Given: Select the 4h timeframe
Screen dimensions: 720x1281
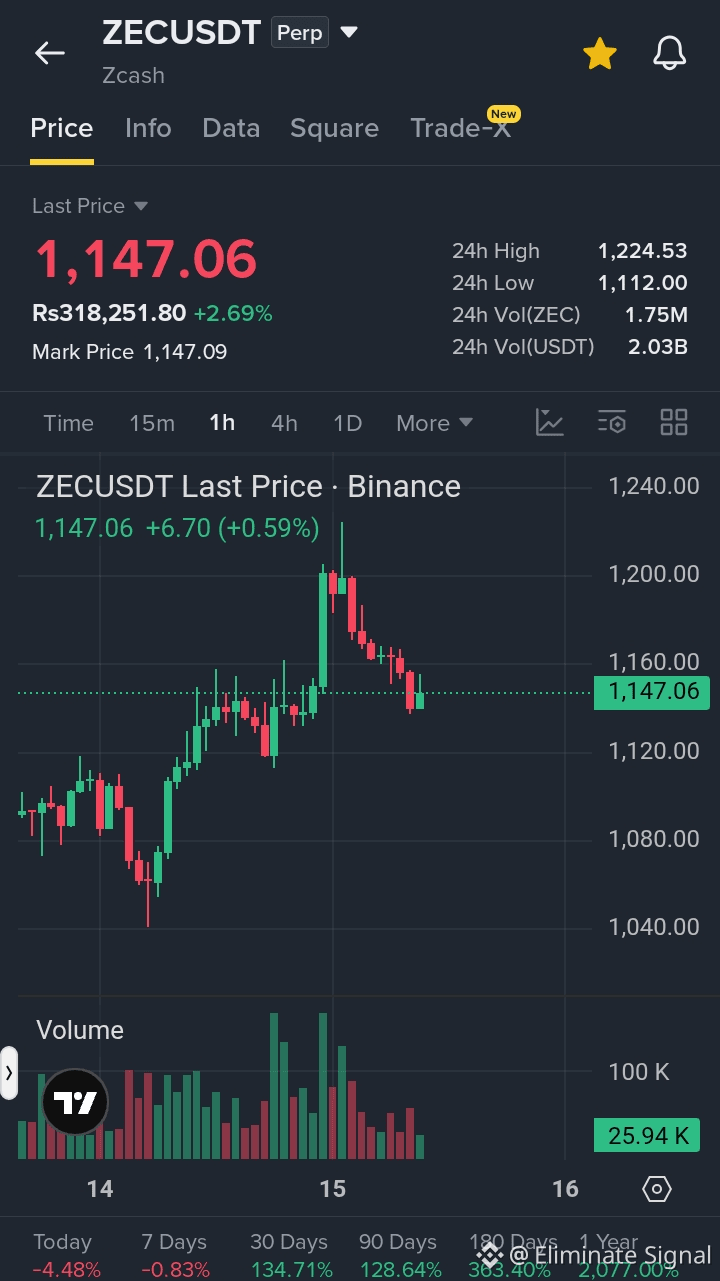Looking at the screenshot, I should (x=284, y=423).
